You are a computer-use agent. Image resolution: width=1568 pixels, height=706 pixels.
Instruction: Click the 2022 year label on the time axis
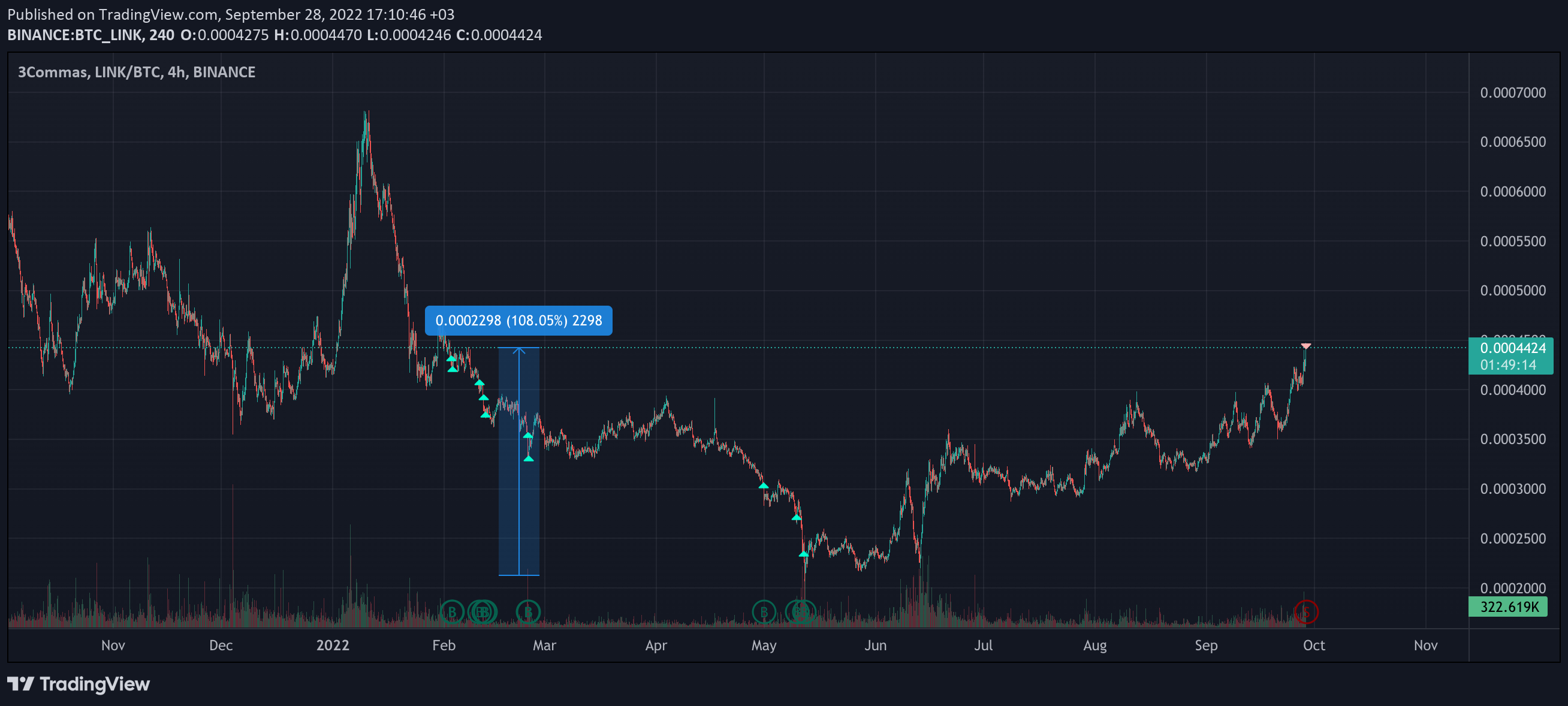(333, 645)
